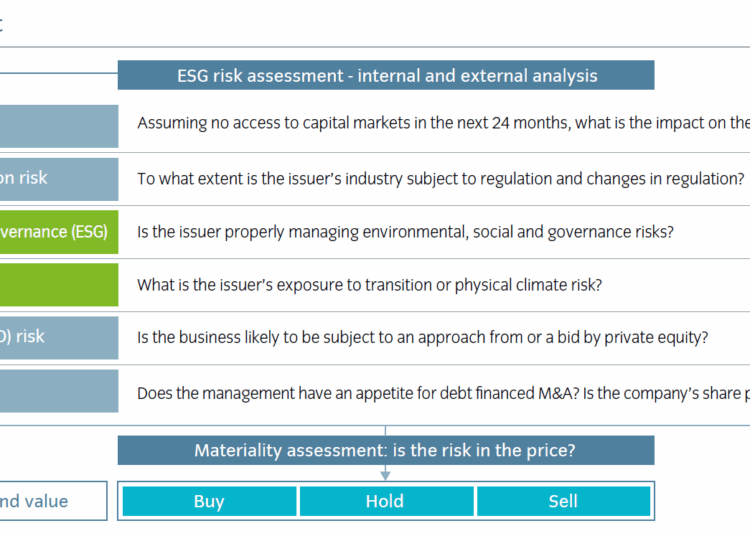Click the green 'vernance (ESG)' label box

click(58, 231)
